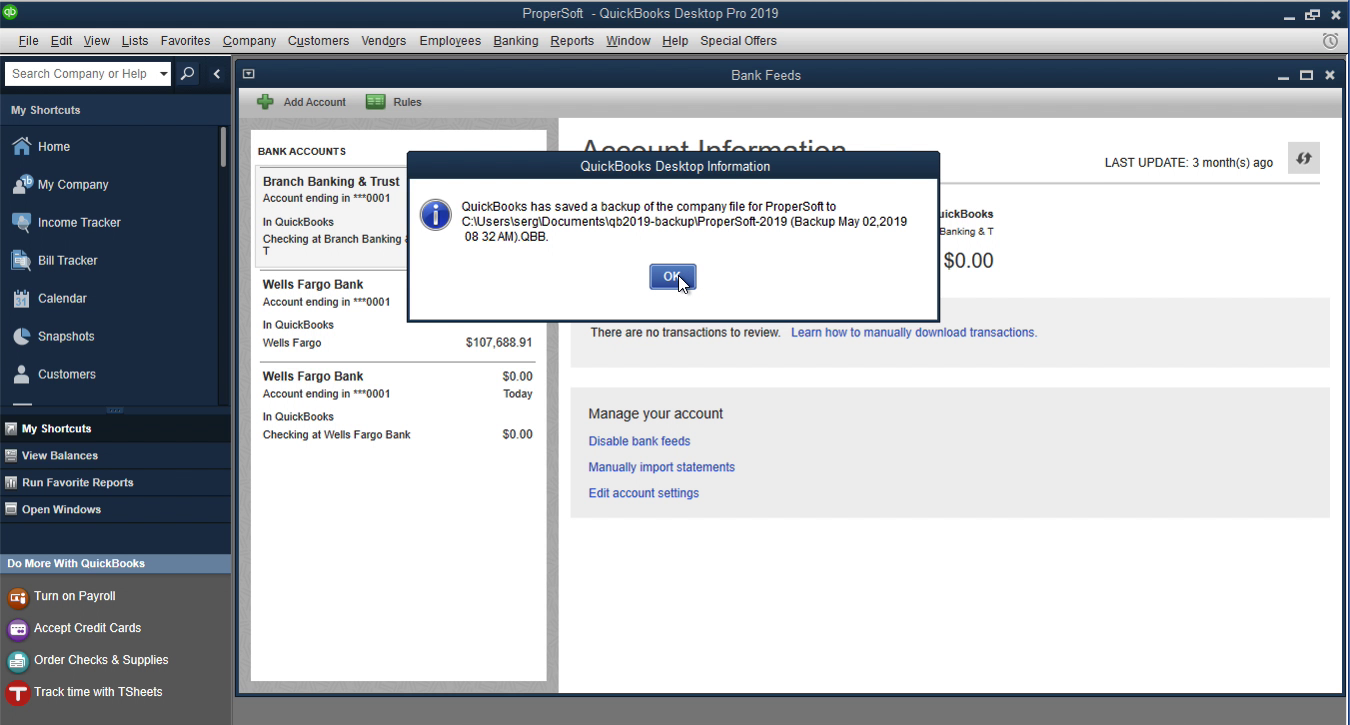Click Learn how to manually download transactions link
This screenshot has width=1350, height=725.
[x=914, y=332]
